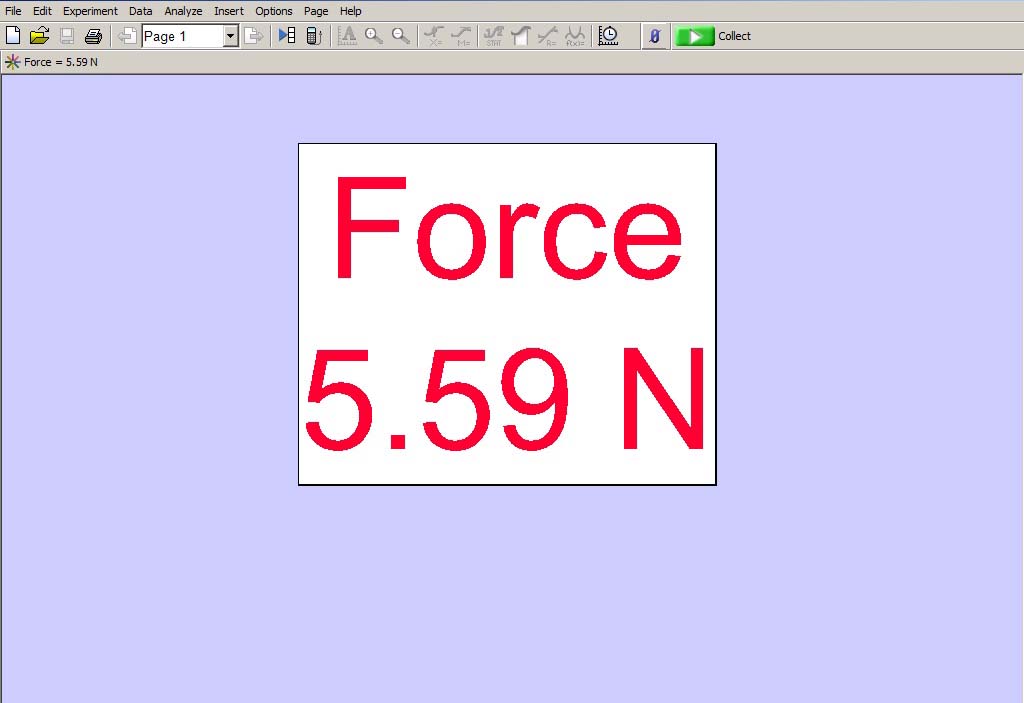Create a new Logger Pro file

(x=13, y=35)
